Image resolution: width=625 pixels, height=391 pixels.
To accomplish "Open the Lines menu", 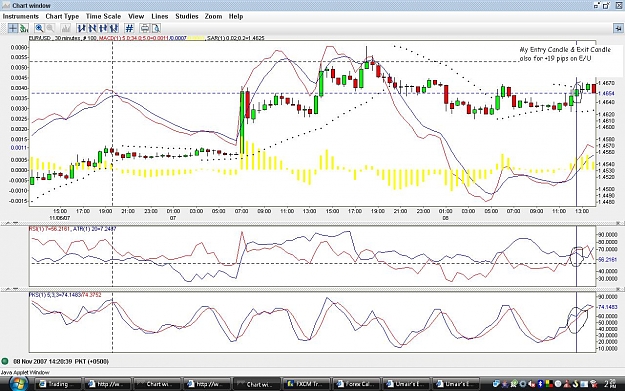I will pos(159,16).
